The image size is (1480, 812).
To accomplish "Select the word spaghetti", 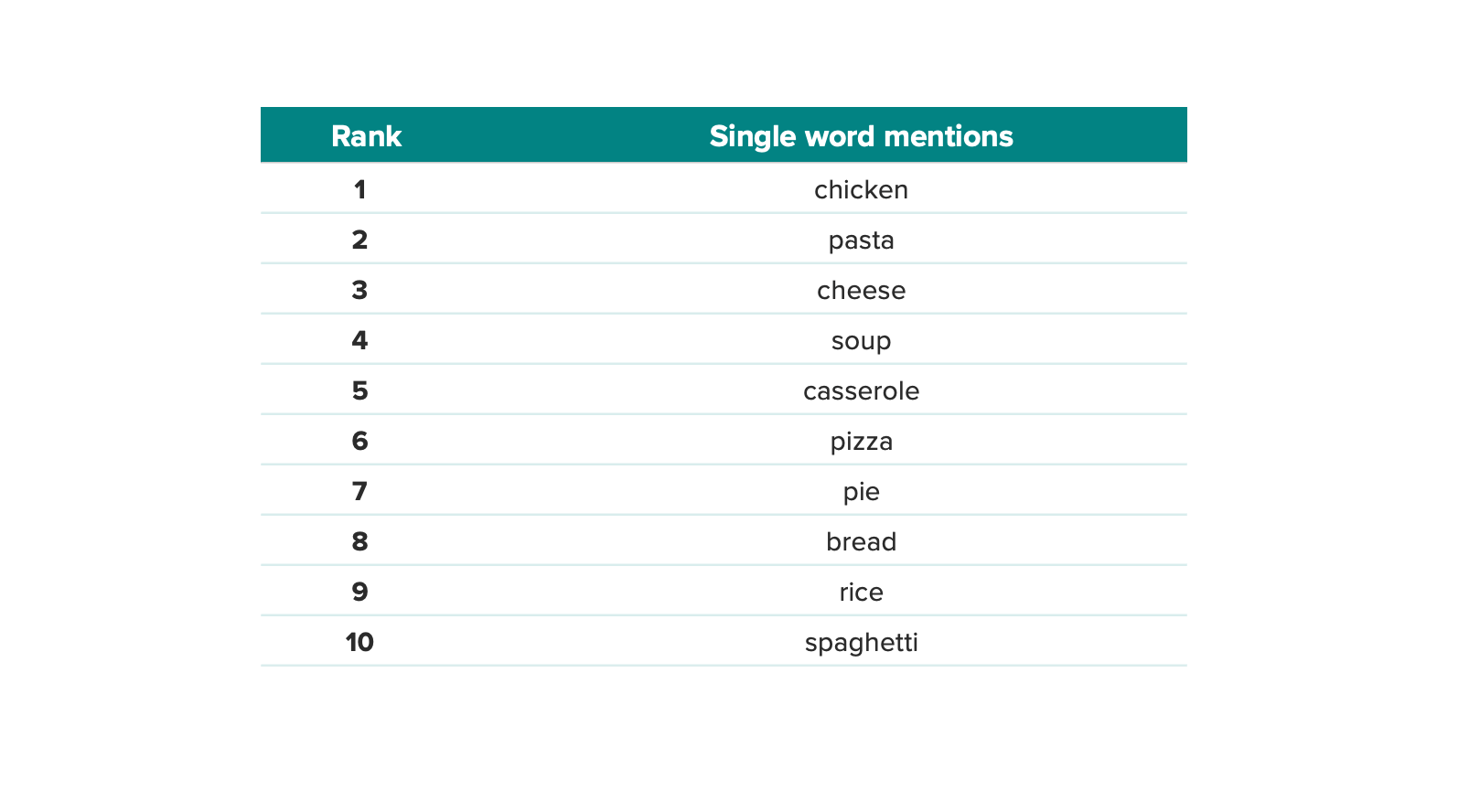I will coord(861,643).
